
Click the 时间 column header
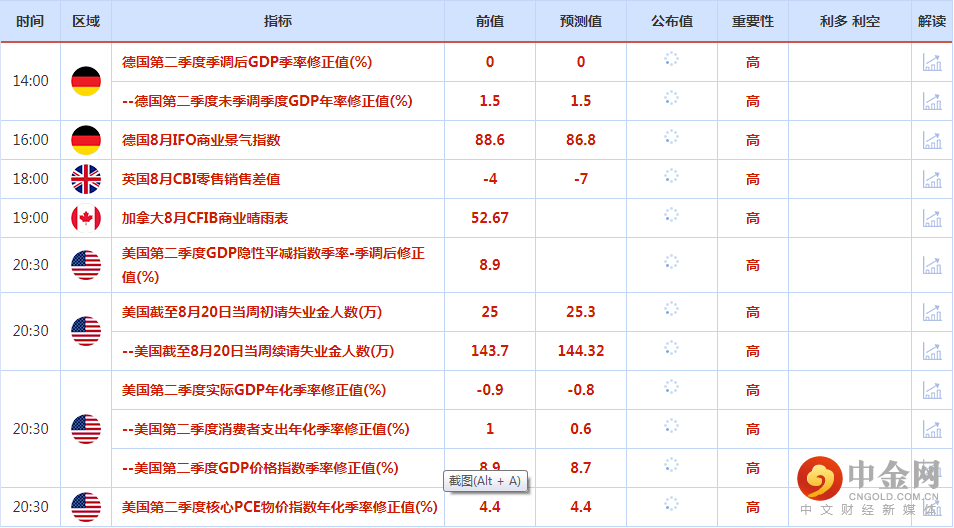(30, 21)
